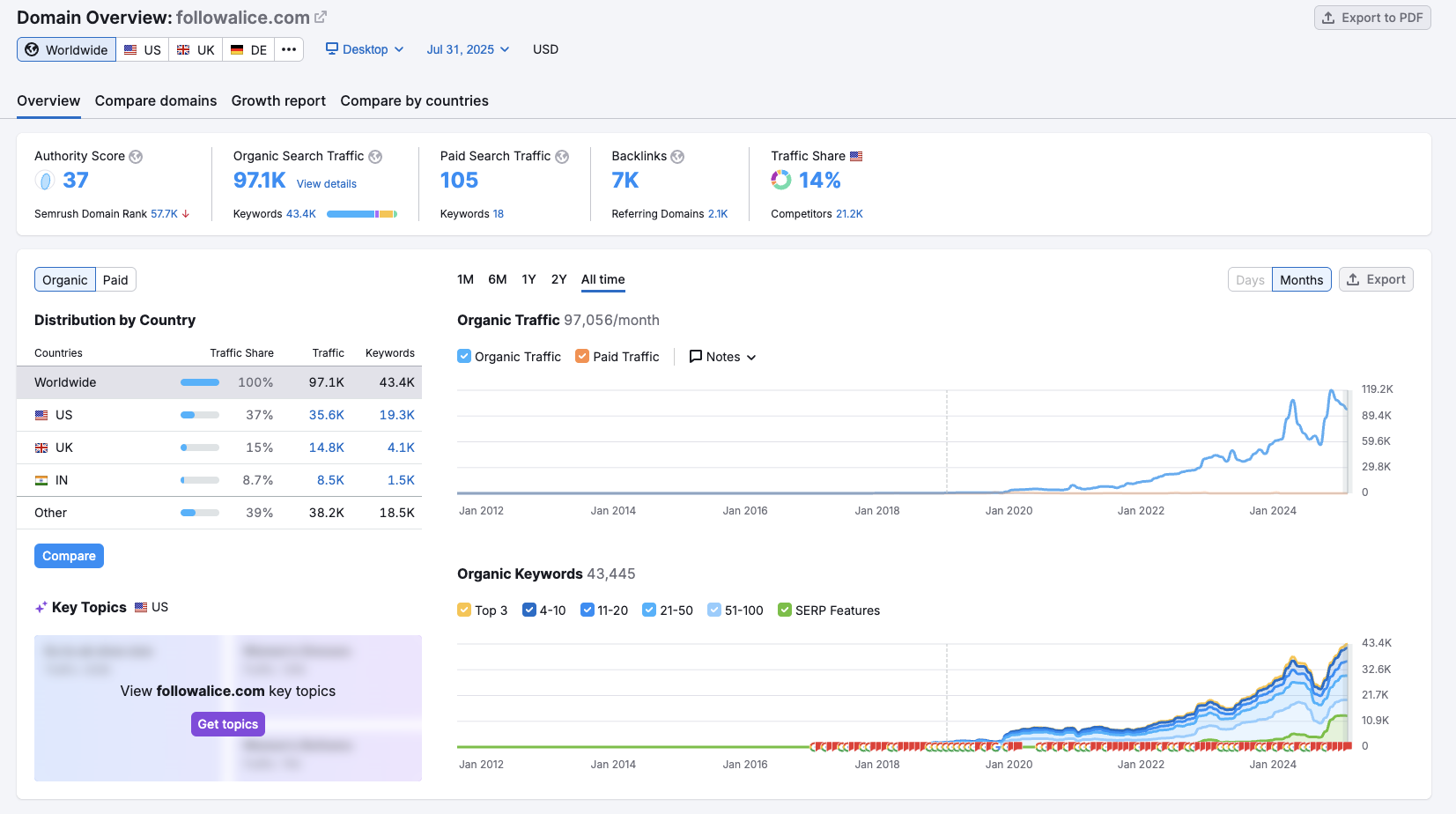Image resolution: width=1456 pixels, height=814 pixels.
Task: Select the Paid distribution tab
Action: [115, 280]
